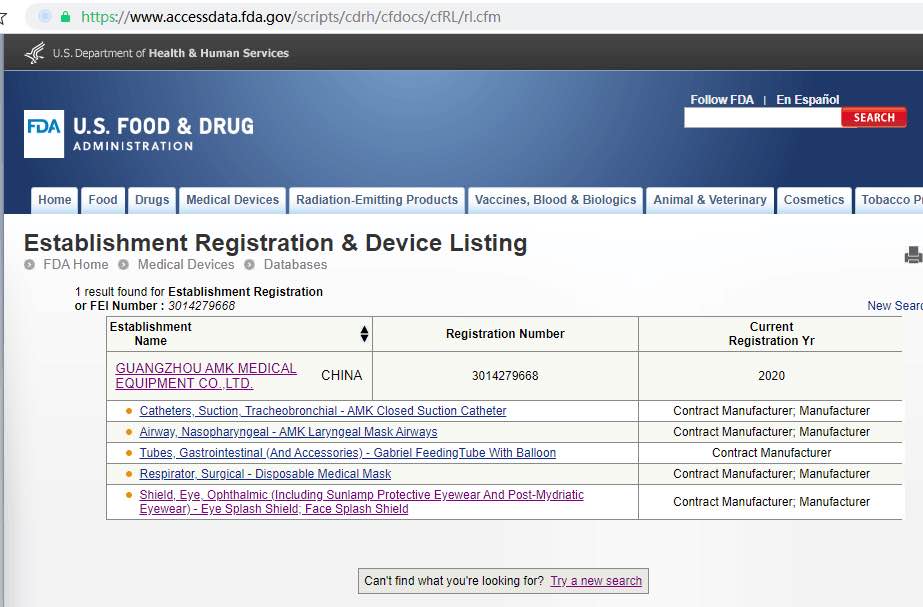Click the printer icon
This screenshot has height=607, width=923.
(912, 256)
